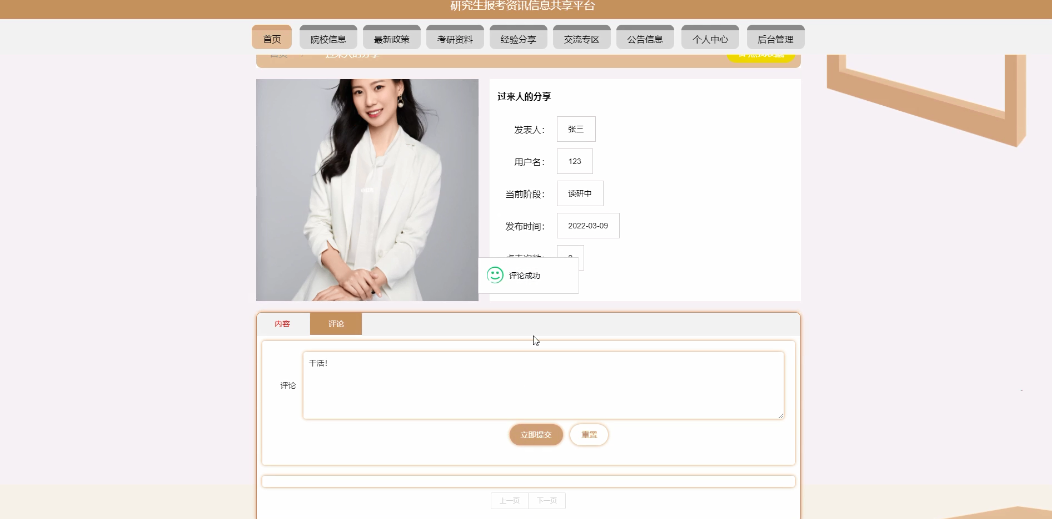
Task: Click the 2022-03-09 publish date value
Action: tap(588, 225)
